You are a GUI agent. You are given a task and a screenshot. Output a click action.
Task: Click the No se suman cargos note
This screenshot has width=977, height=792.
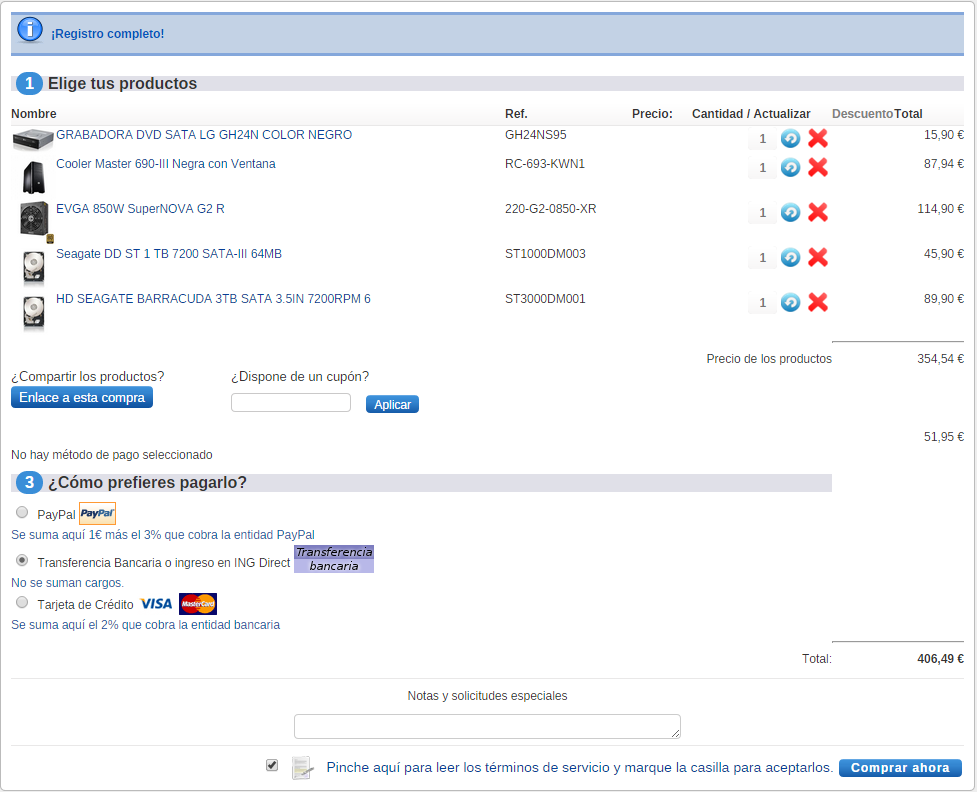[67, 583]
